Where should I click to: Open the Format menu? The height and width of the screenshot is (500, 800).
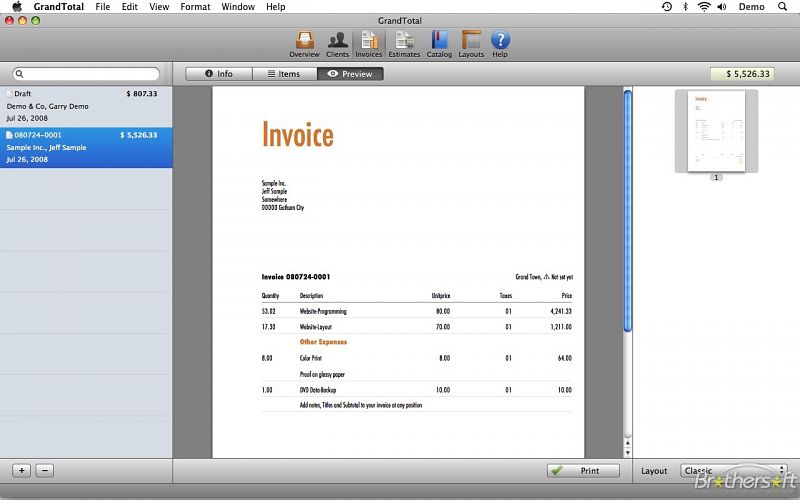pyautogui.click(x=195, y=7)
